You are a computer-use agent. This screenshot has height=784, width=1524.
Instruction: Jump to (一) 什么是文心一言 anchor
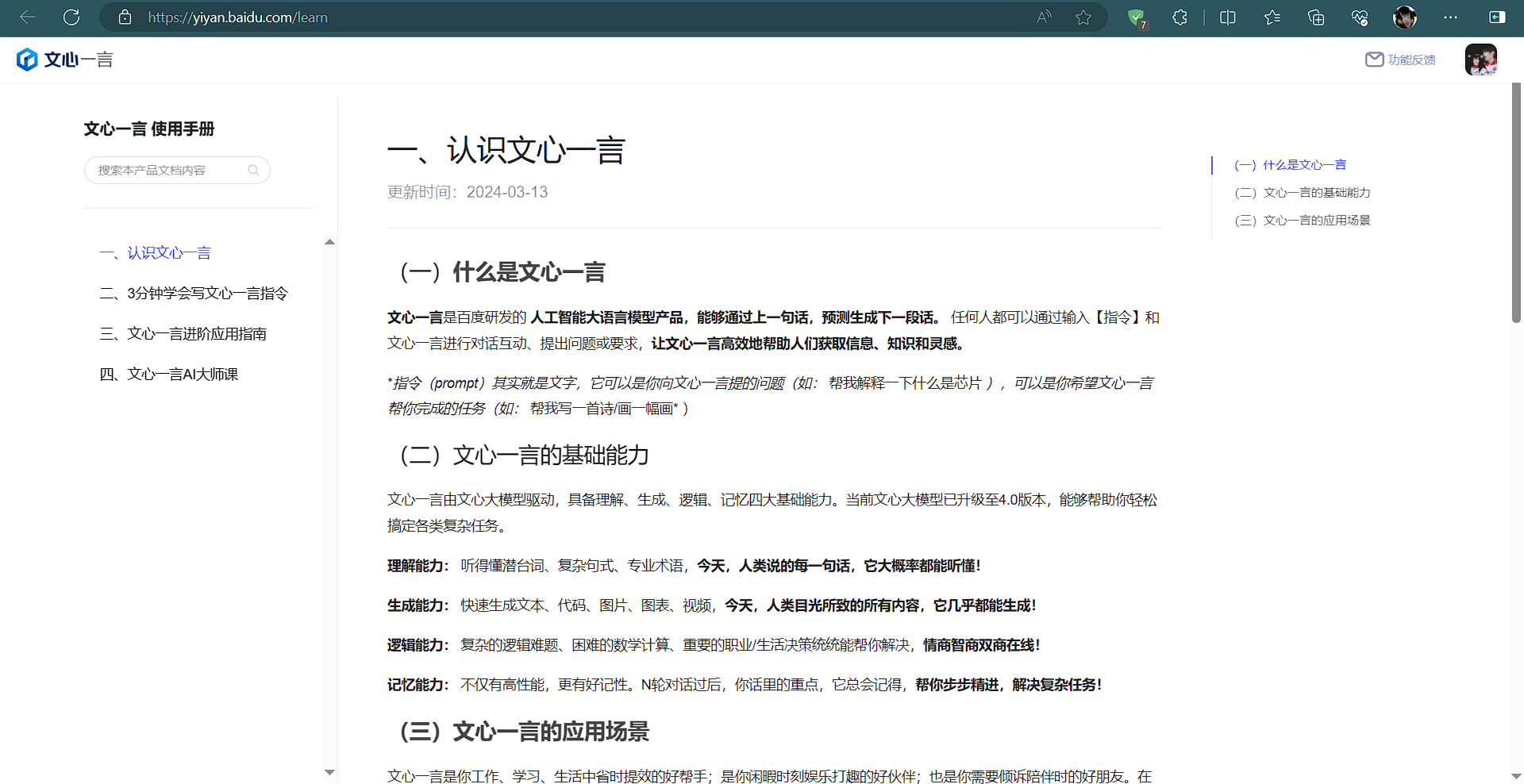tap(1290, 165)
